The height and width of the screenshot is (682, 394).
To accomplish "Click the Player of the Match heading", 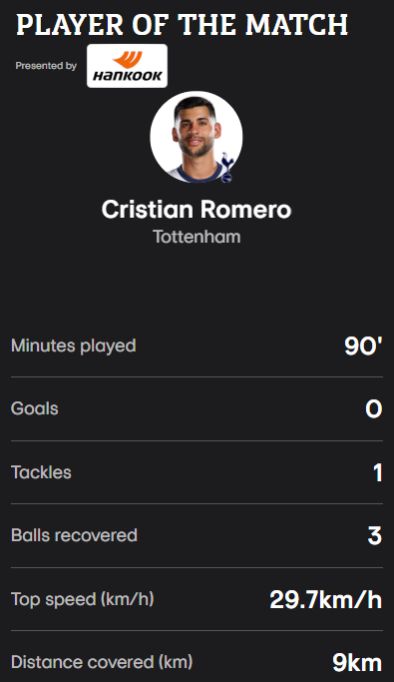I will [x=182, y=25].
